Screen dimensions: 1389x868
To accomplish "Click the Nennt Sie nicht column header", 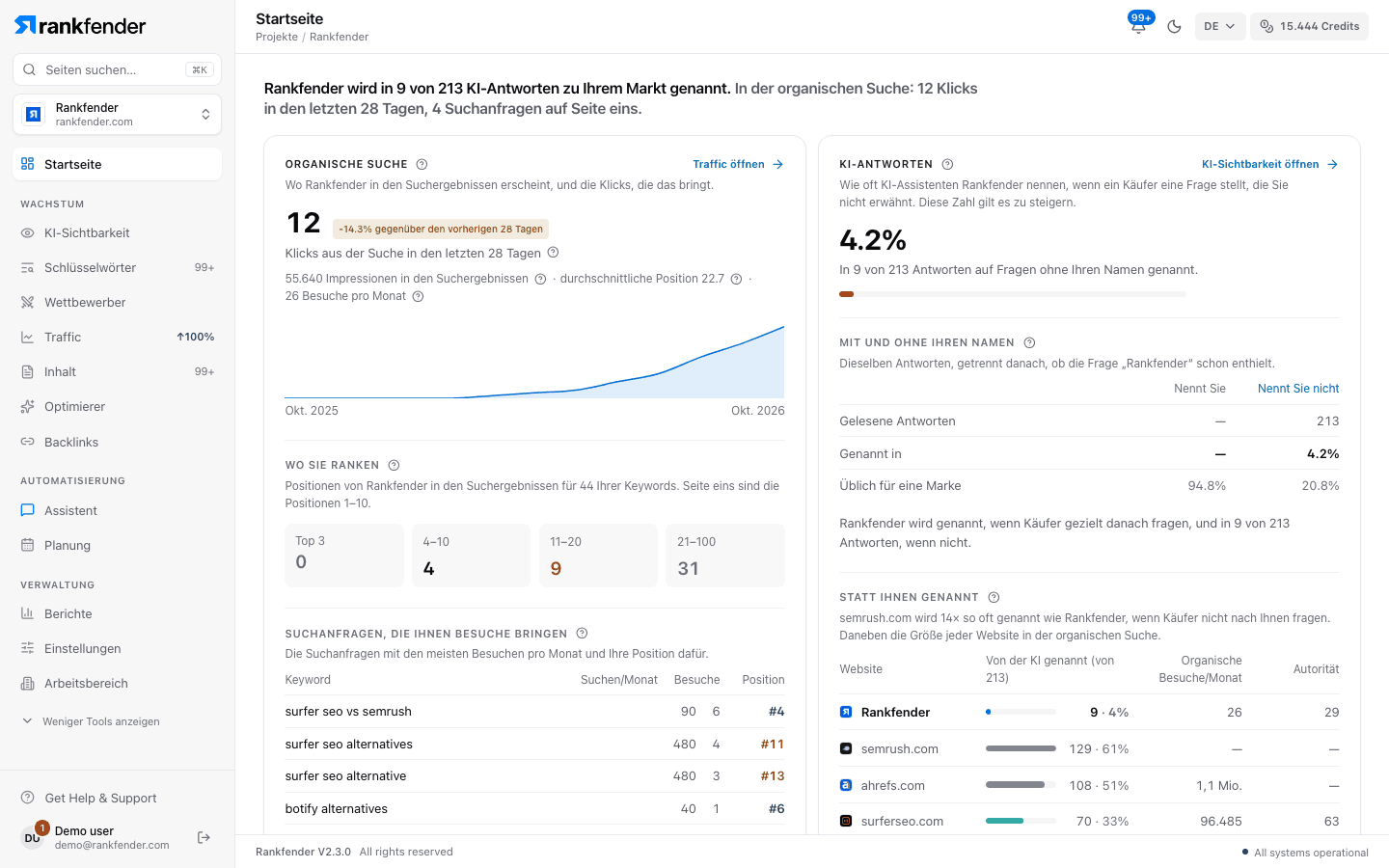I will (x=1298, y=389).
